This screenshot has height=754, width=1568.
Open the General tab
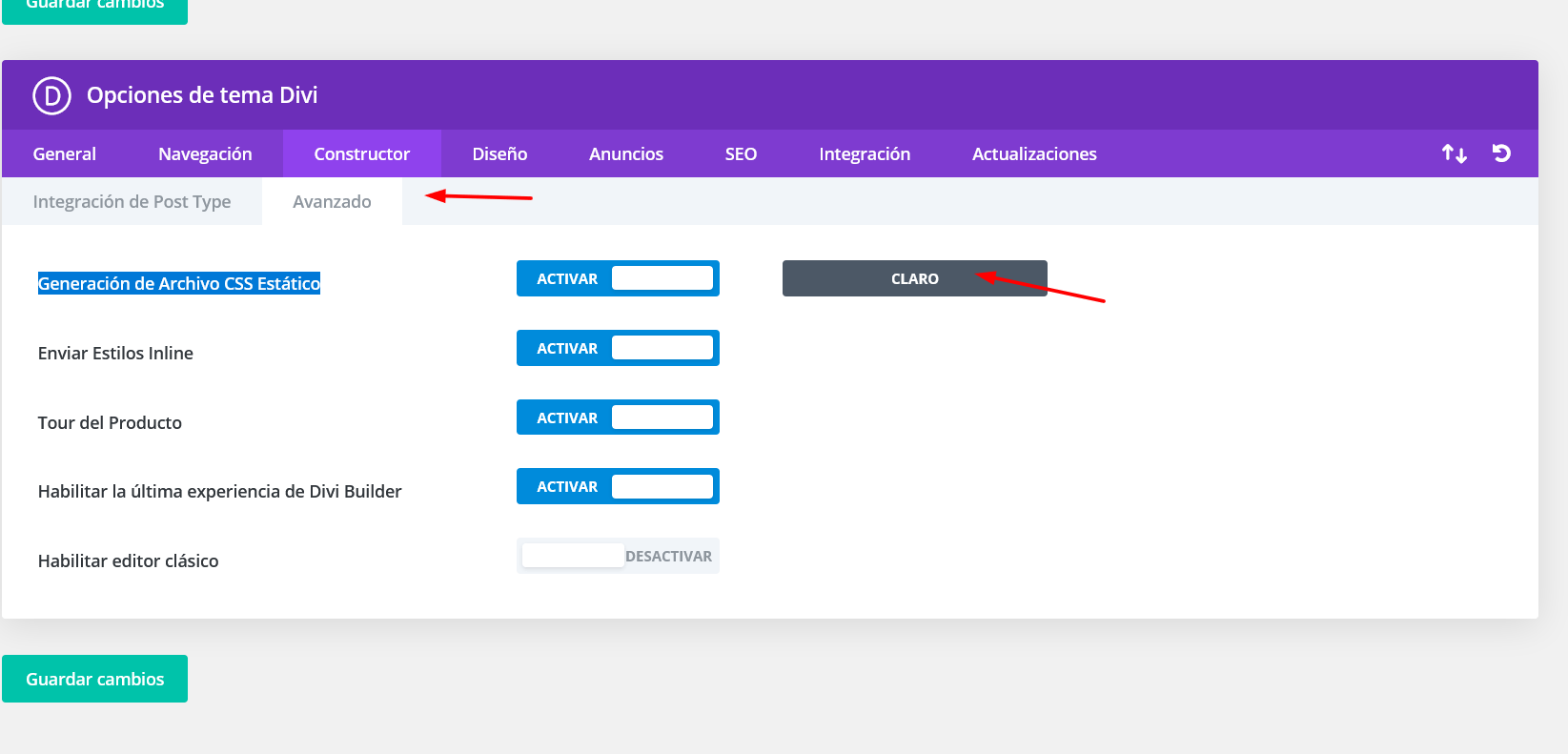[65, 153]
